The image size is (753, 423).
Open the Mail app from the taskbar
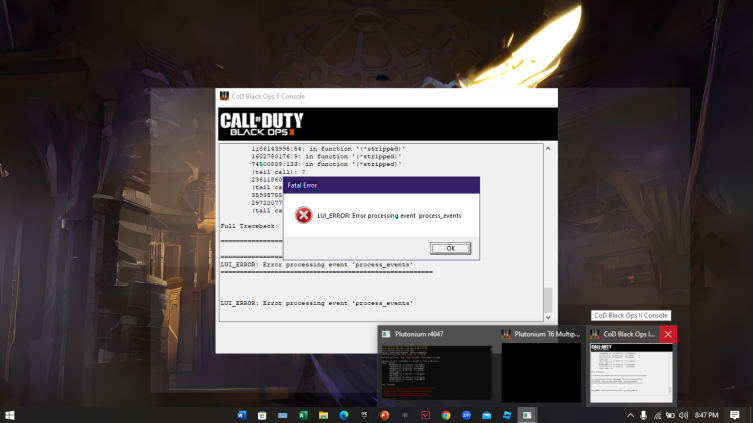[x=486, y=415]
